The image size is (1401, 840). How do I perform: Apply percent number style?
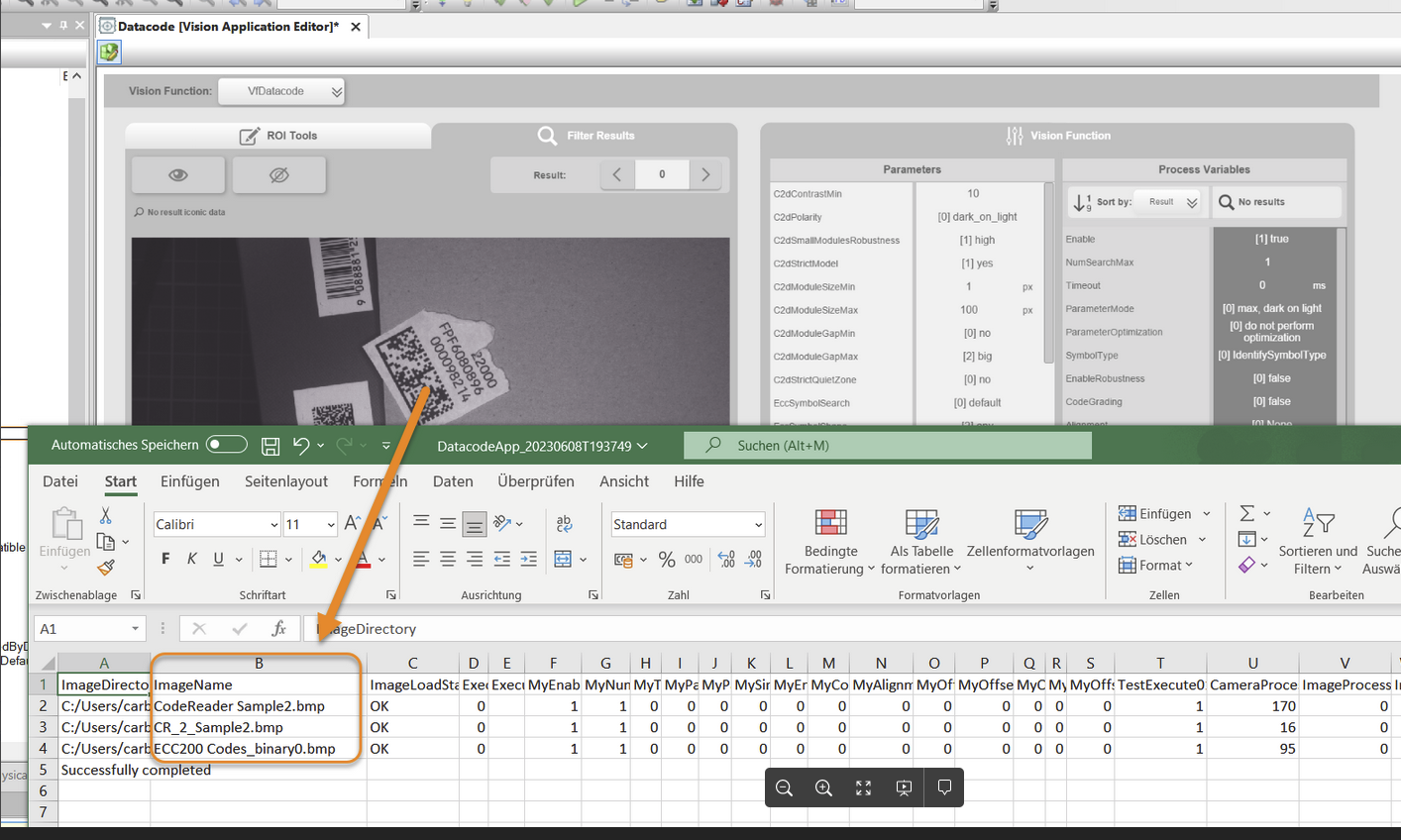tap(667, 560)
